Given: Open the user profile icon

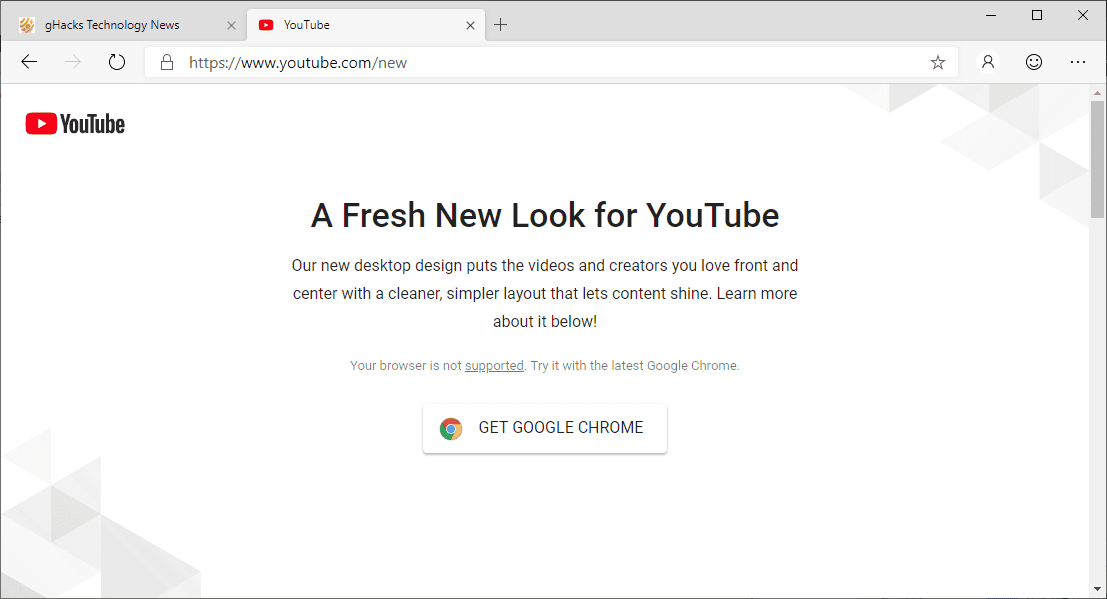Looking at the screenshot, I should [988, 62].
